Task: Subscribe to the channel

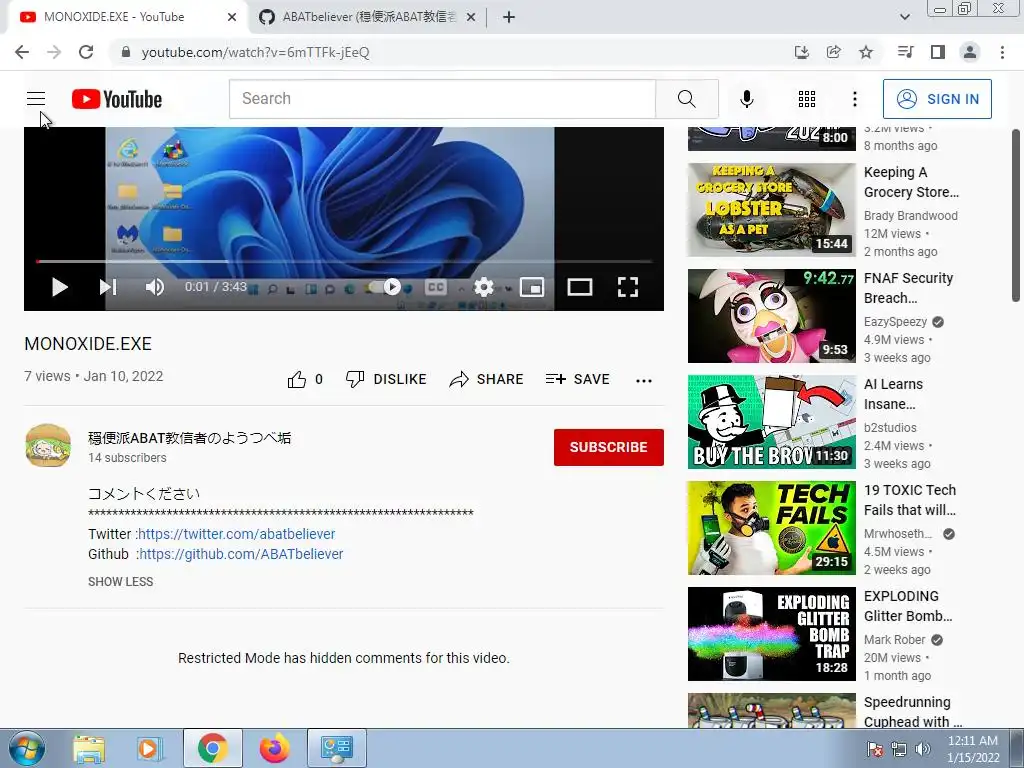Action: tap(609, 447)
